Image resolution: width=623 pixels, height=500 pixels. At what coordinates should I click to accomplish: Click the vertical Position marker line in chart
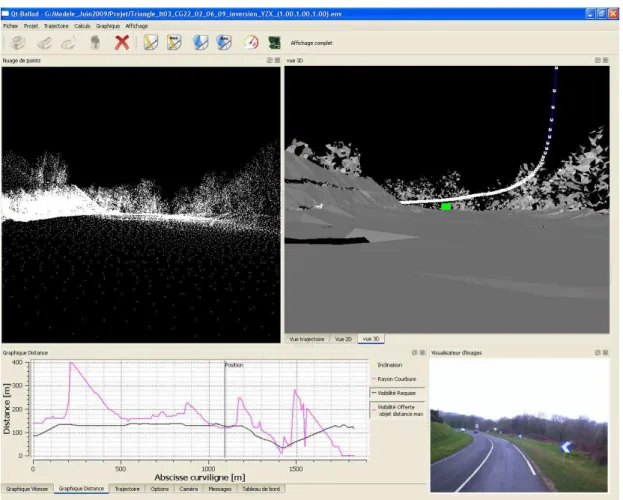tap(224, 409)
